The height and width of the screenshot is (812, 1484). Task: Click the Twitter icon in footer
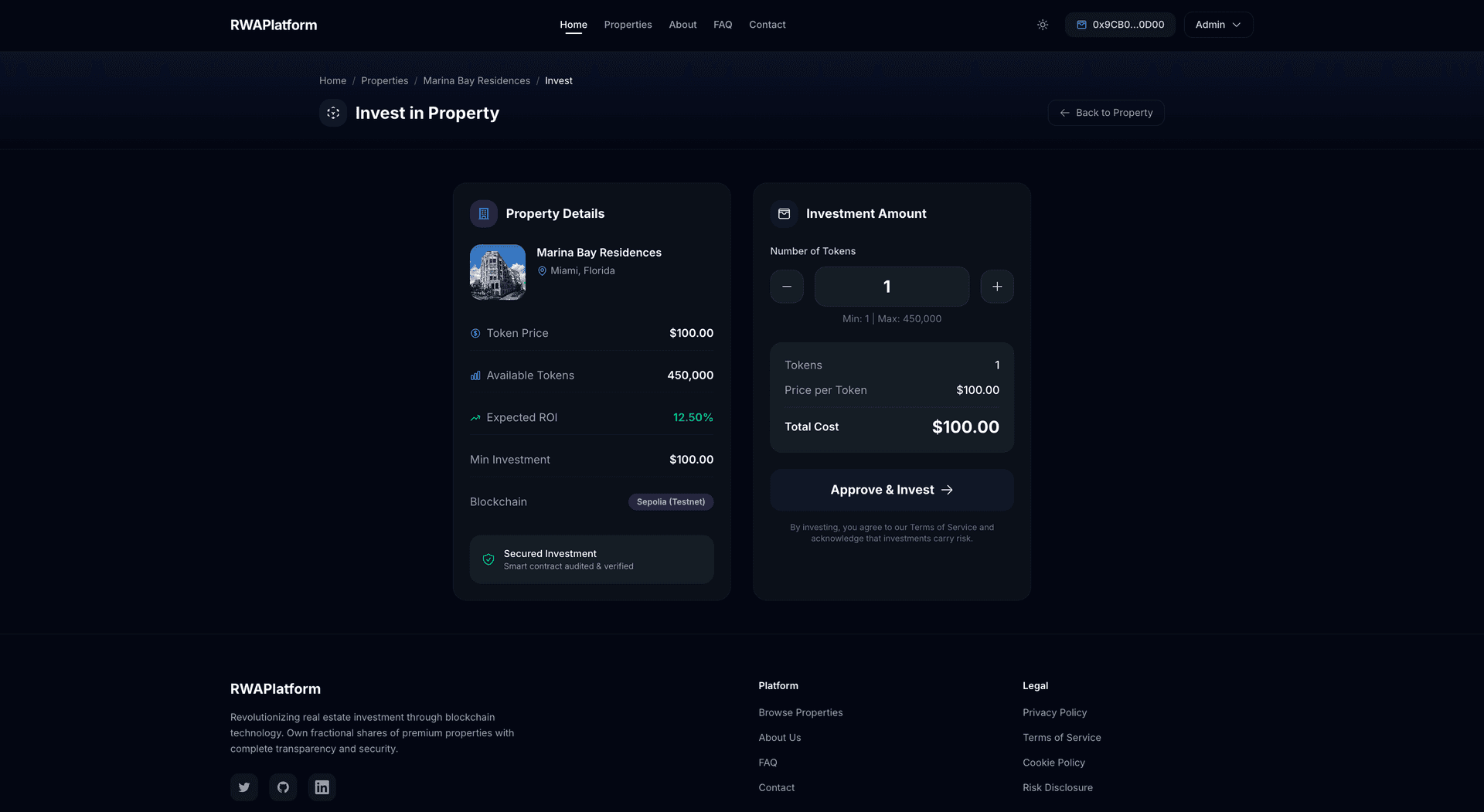point(244,787)
